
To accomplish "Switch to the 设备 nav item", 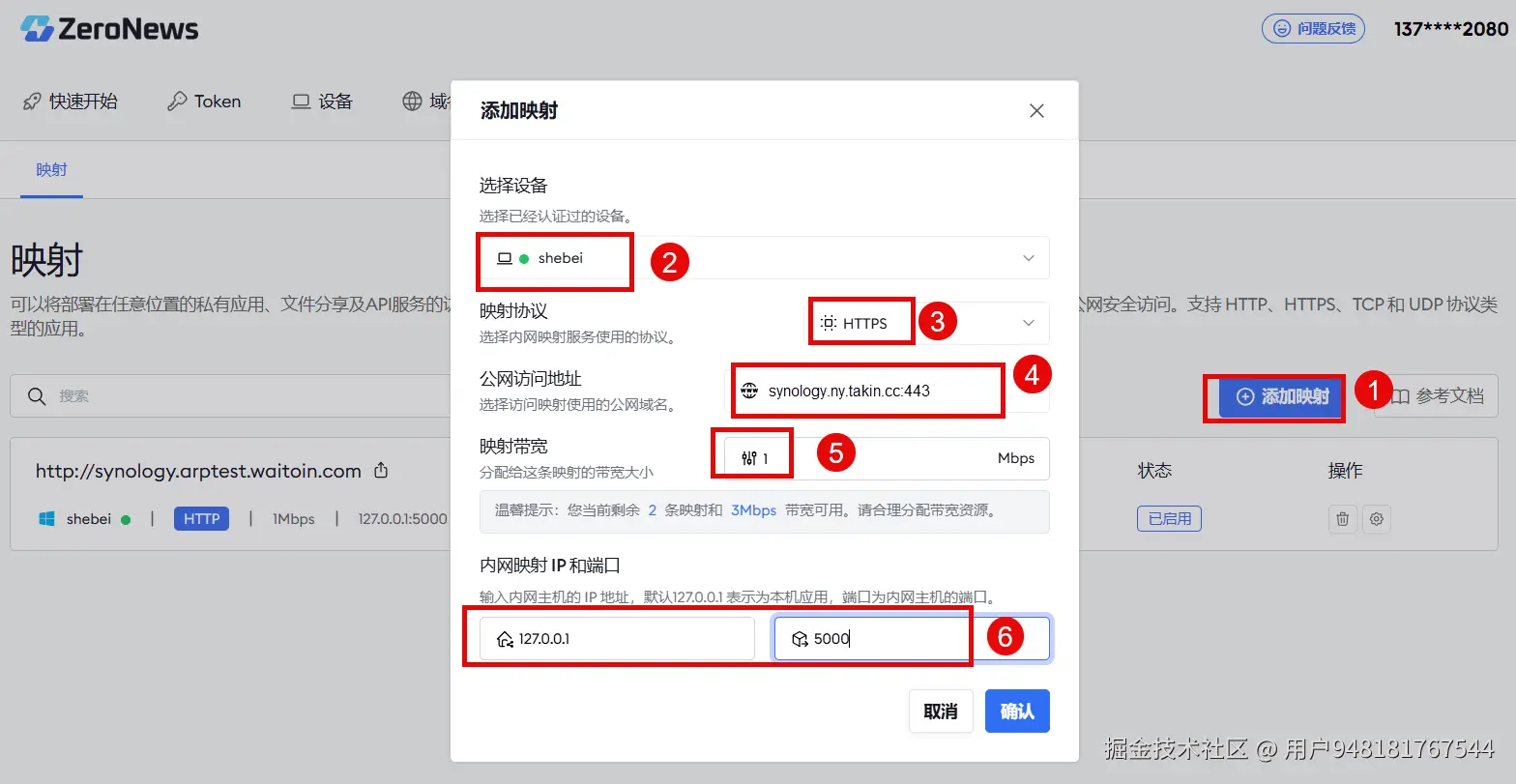I will coord(323,102).
